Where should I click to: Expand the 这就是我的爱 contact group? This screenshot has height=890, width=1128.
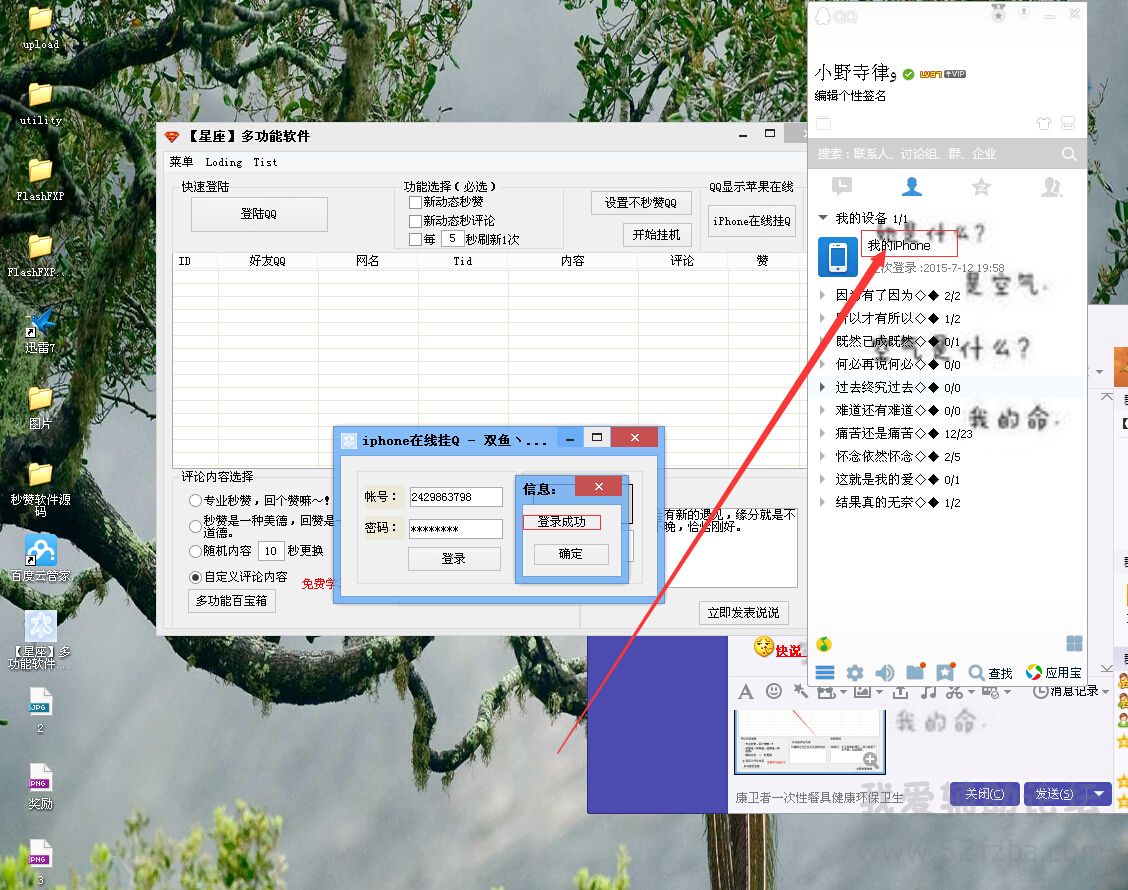pos(823,478)
